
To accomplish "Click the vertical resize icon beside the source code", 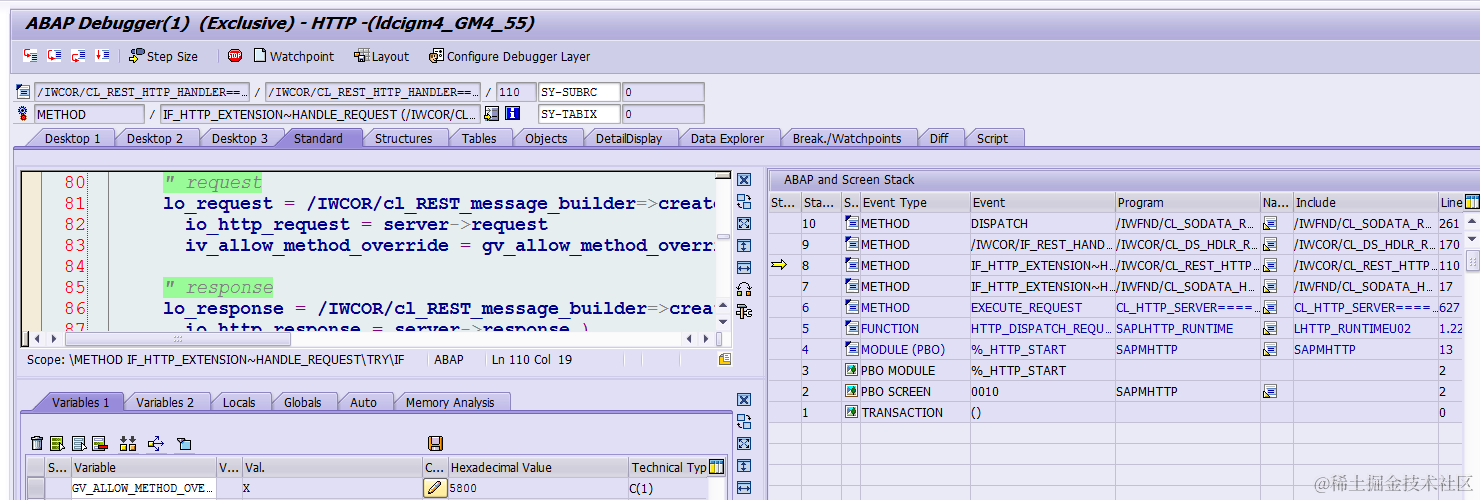I will click(743, 246).
